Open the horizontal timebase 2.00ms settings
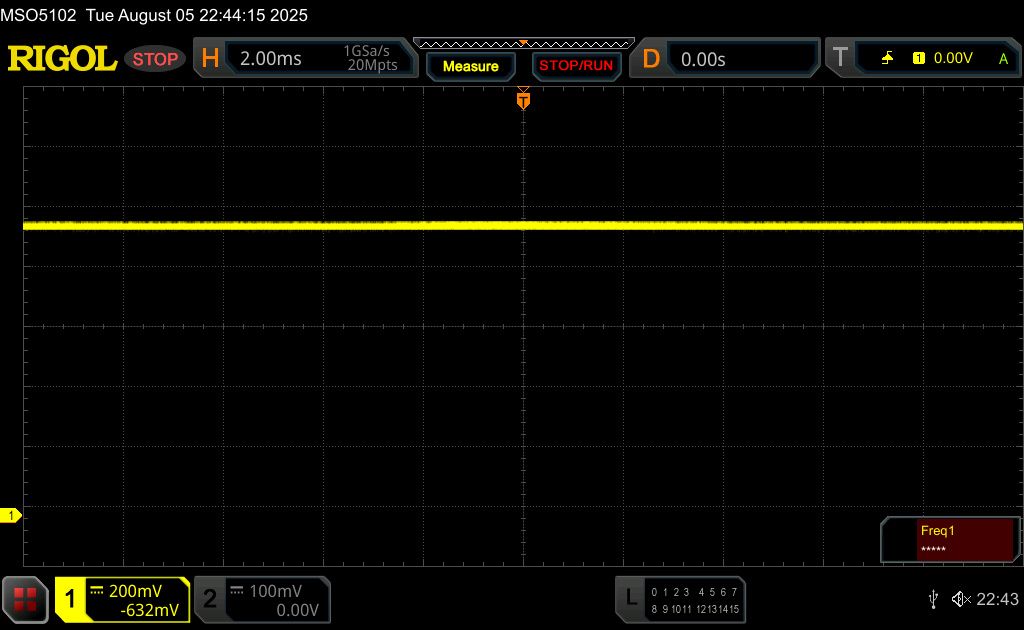Image resolution: width=1024 pixels, height=630 pixels. tap(270, 59)
